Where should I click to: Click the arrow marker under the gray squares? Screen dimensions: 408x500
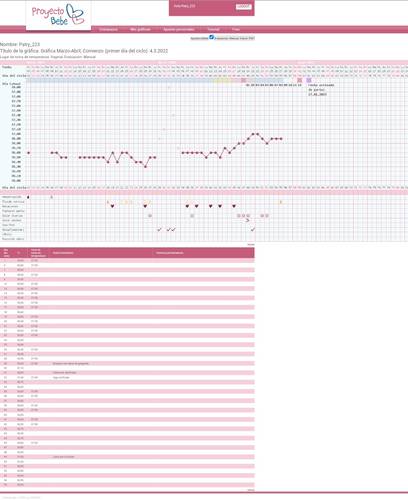(247, 220)
